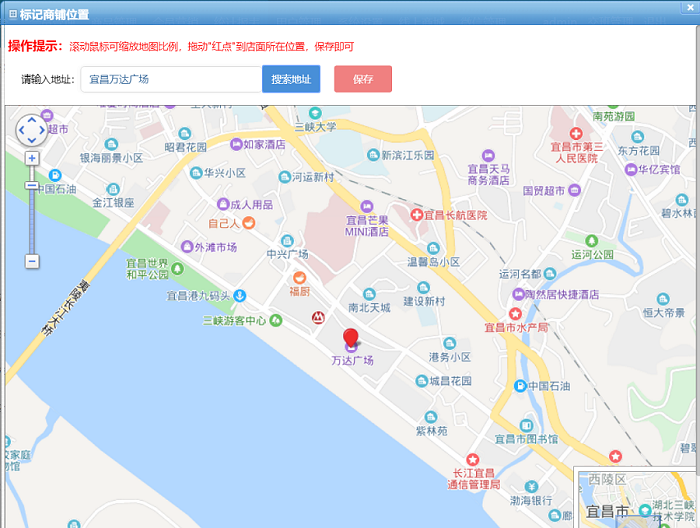This screenshot has height=528, width=700.
Task: Click the zoom out minus button
Action: point(32,261)
